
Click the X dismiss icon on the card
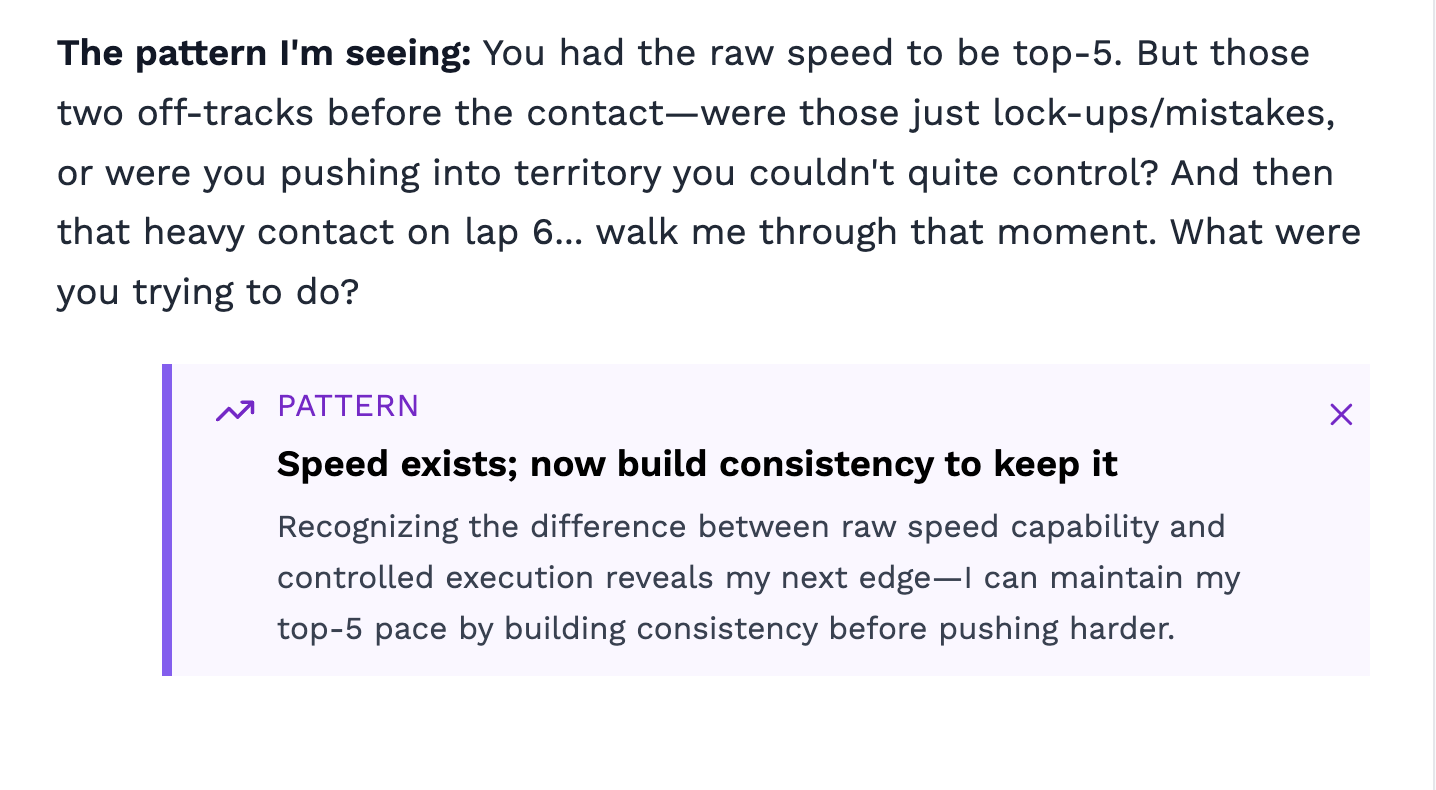tap(1340, 413)
